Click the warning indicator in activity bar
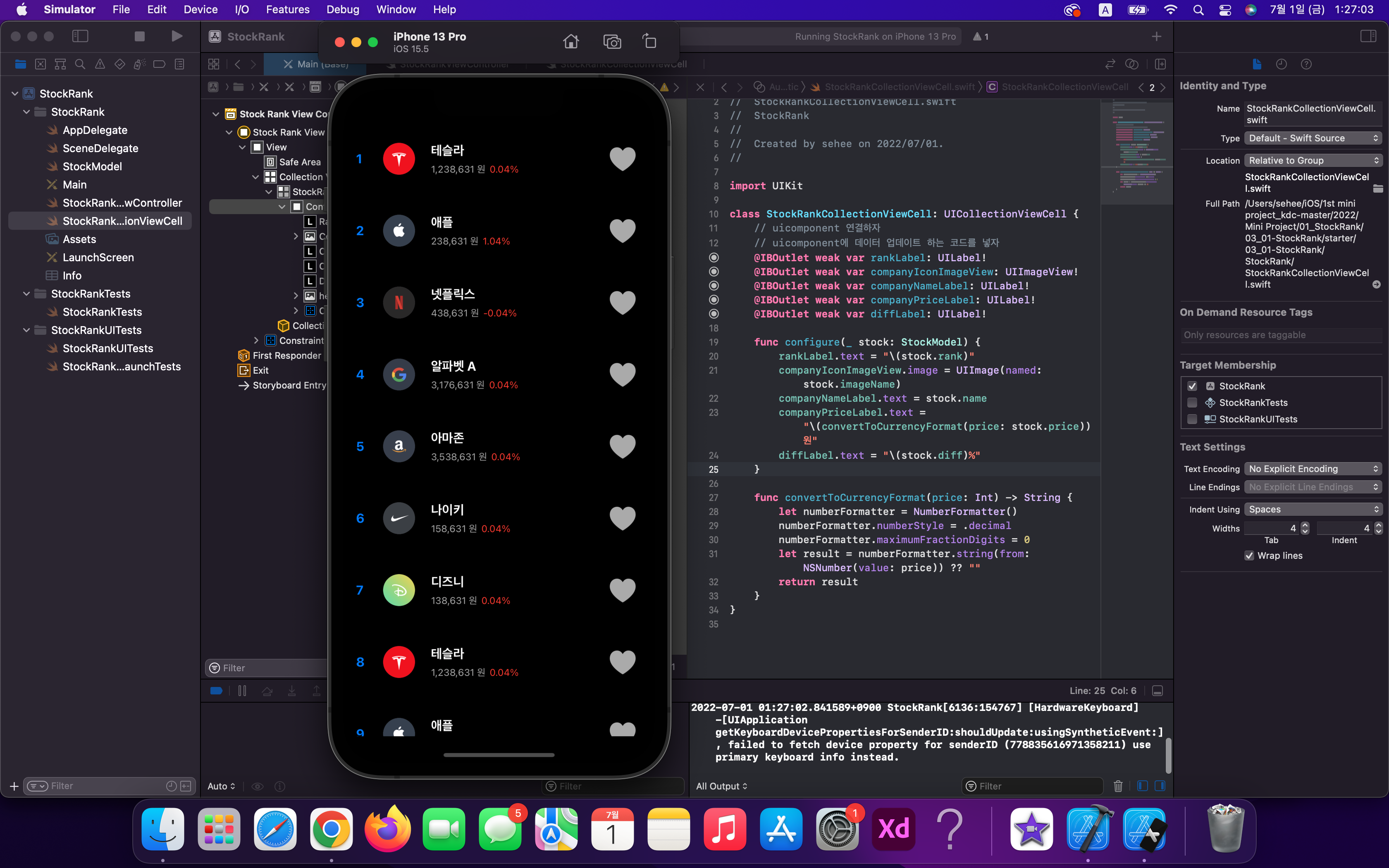 (980, 36)
